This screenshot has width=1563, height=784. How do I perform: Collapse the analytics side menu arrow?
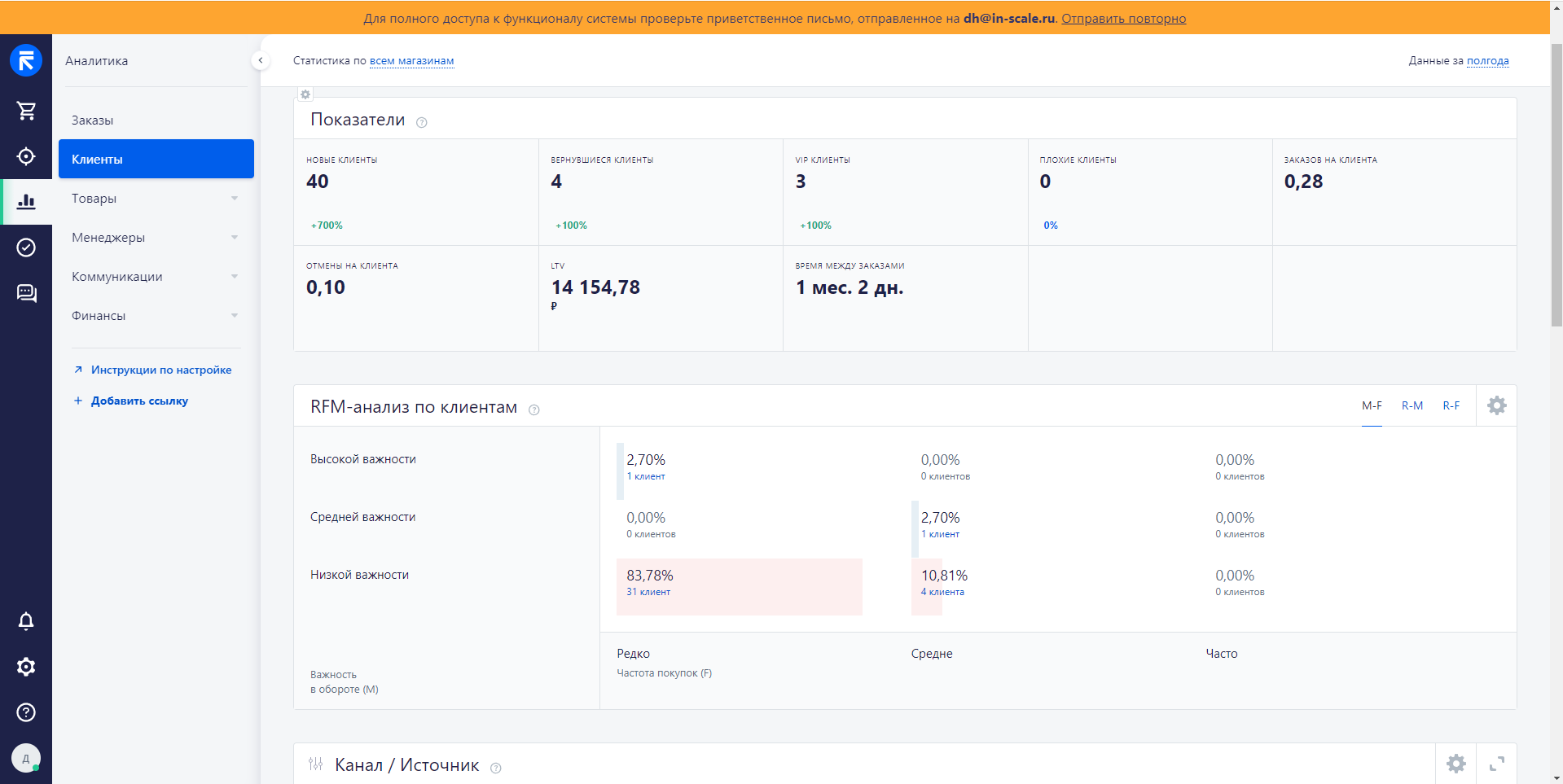click(261, 60)
